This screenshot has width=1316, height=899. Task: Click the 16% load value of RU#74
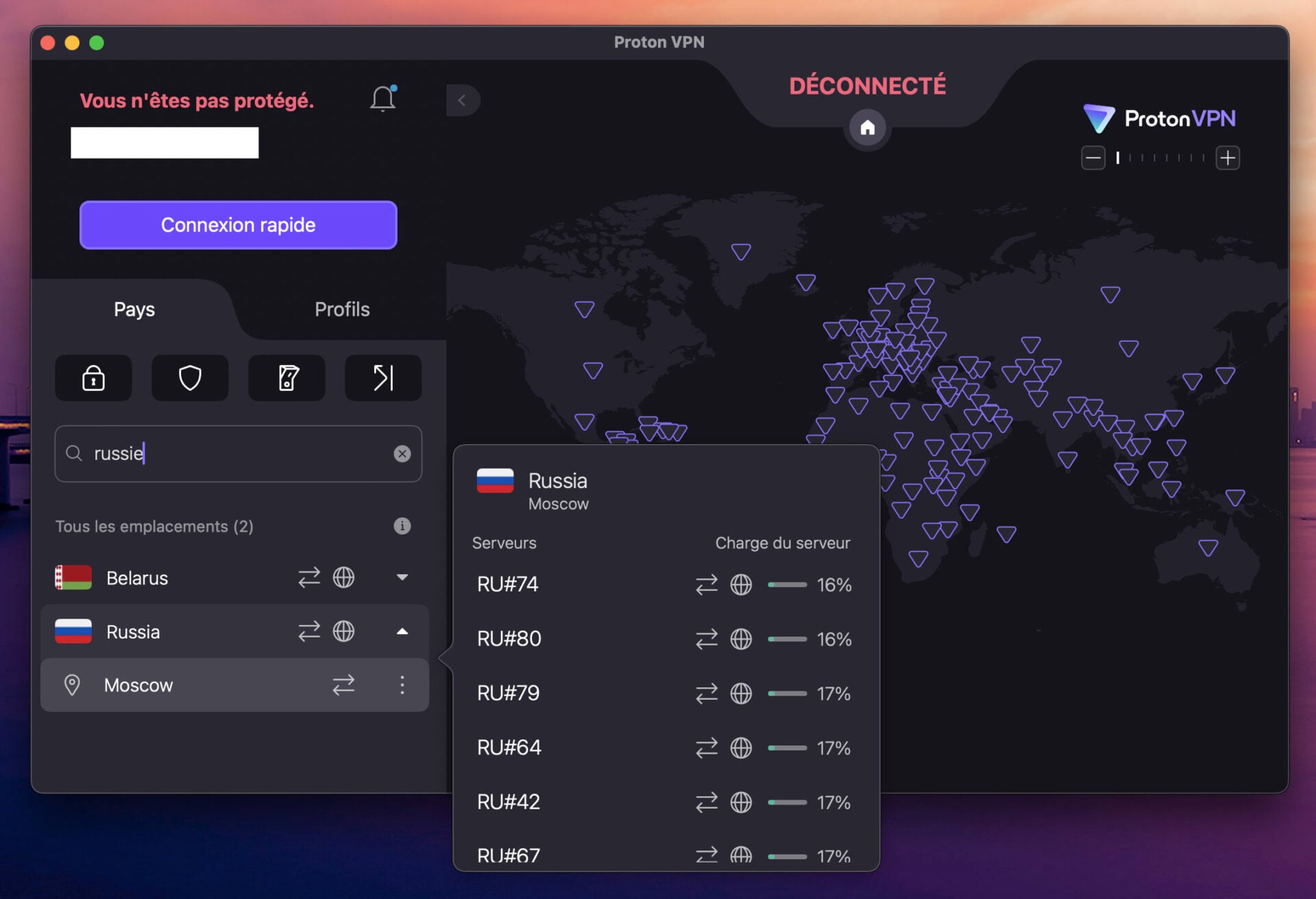coord(834,584)
